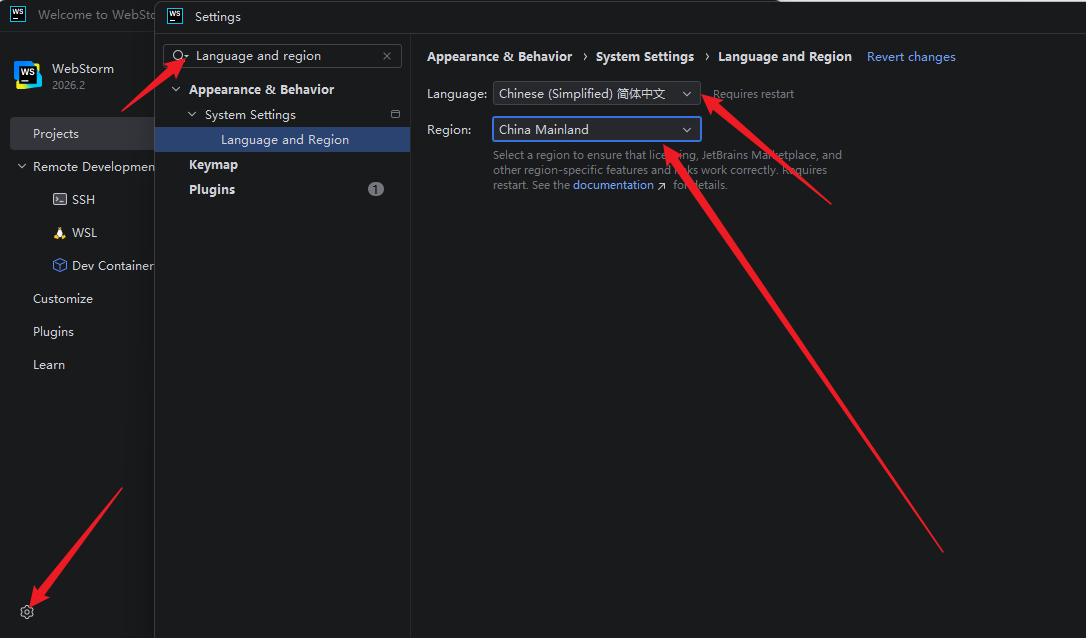The height and width of the screenshot is (638, 1086).
Task: Click the WebStorm 2026.2 version text
Action: click(x=69, y=85)
